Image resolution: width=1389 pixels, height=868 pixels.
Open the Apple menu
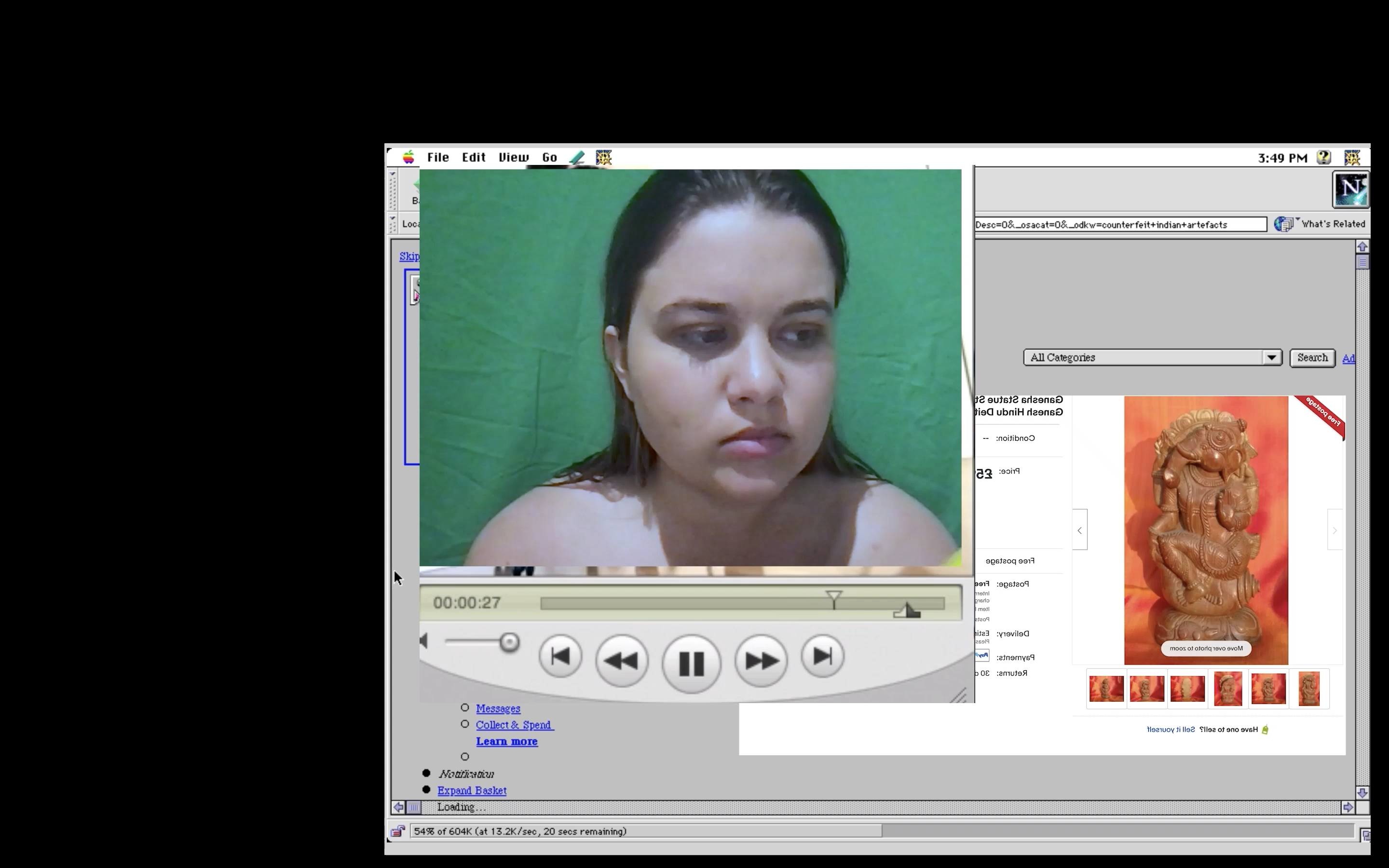click(x=408, y=157)
